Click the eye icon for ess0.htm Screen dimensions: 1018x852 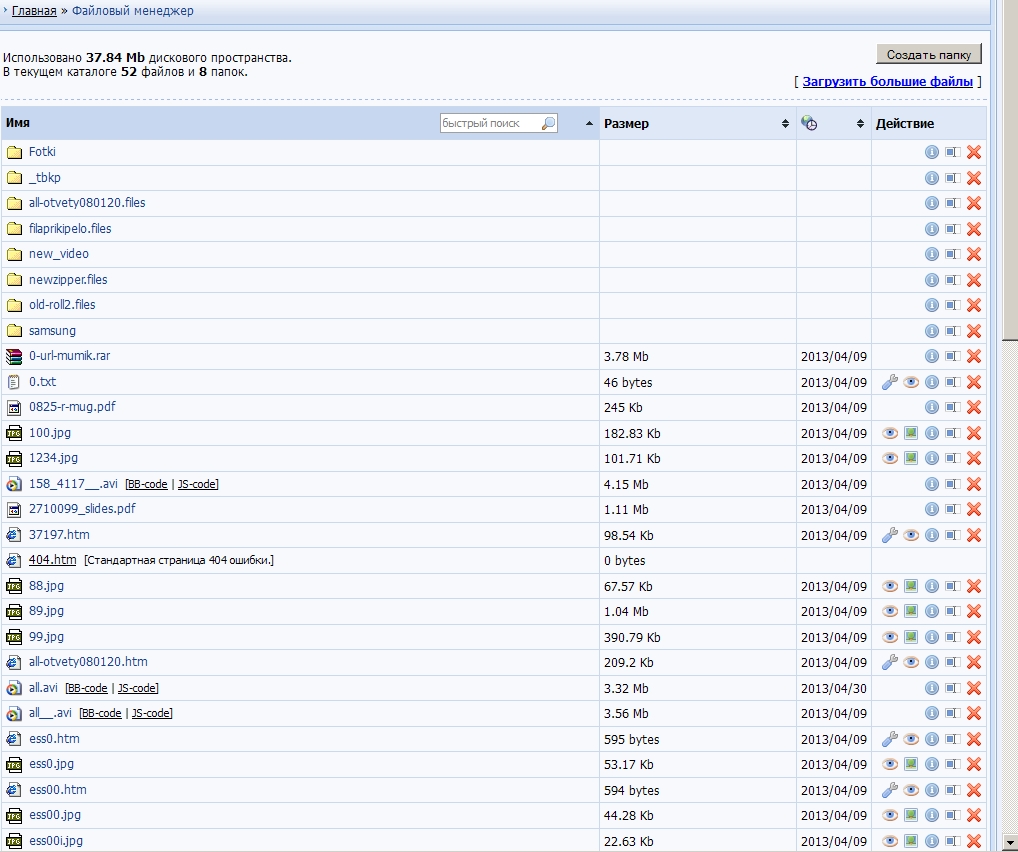pyautogui.click(x=911, y=739)
